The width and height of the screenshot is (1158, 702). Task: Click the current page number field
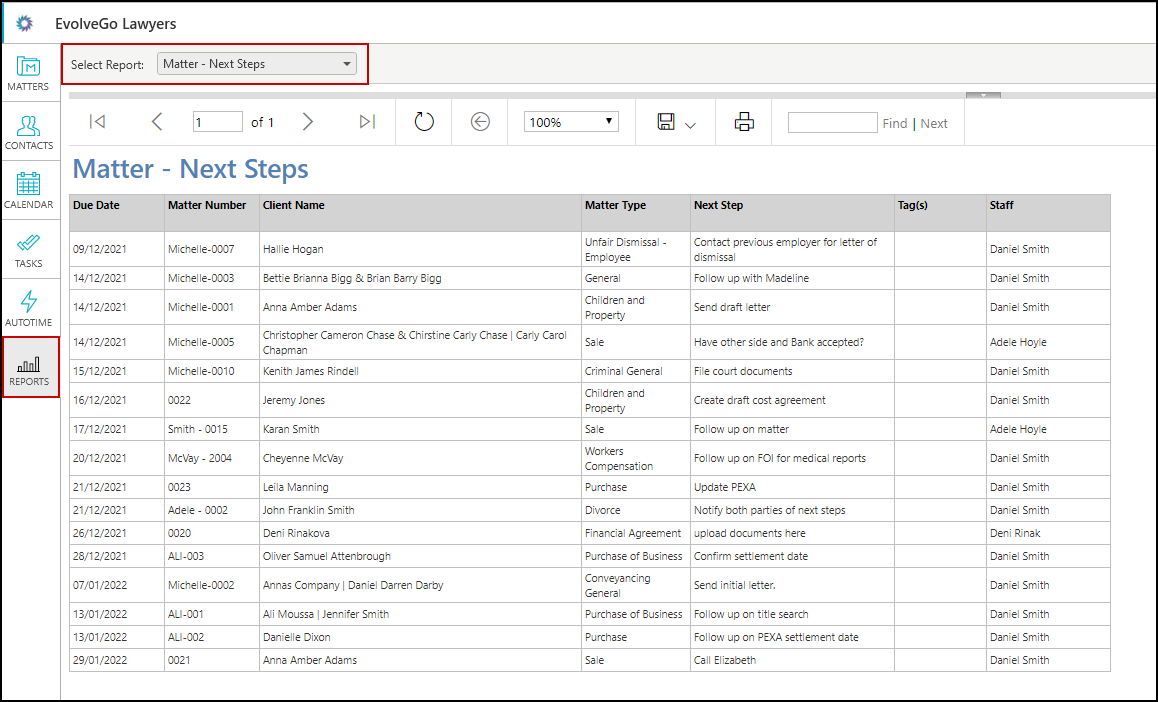pyautogui.click(x=218, y=122)
